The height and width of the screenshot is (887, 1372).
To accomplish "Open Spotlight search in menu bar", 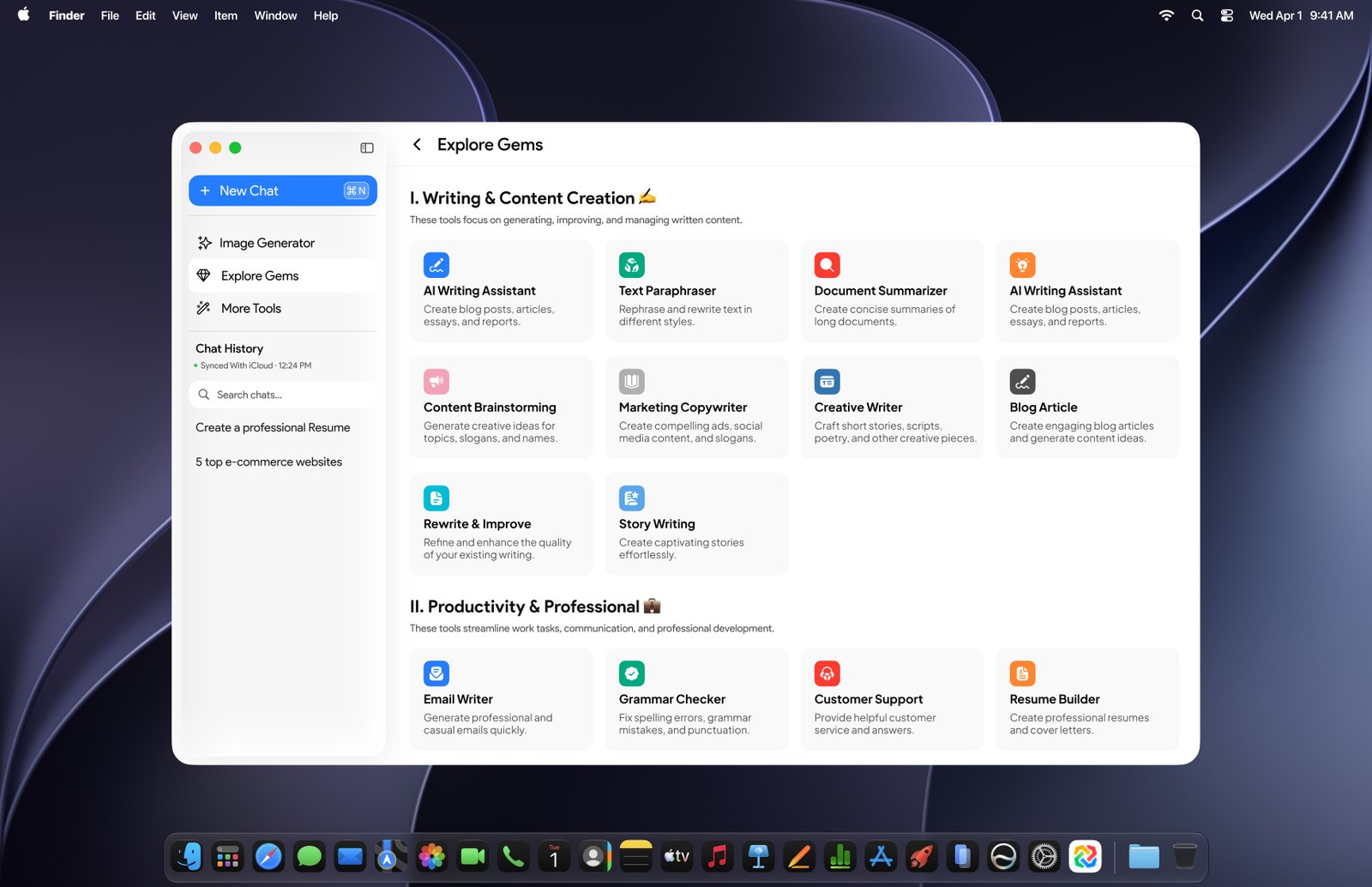I will click(x=1197, y=15).
